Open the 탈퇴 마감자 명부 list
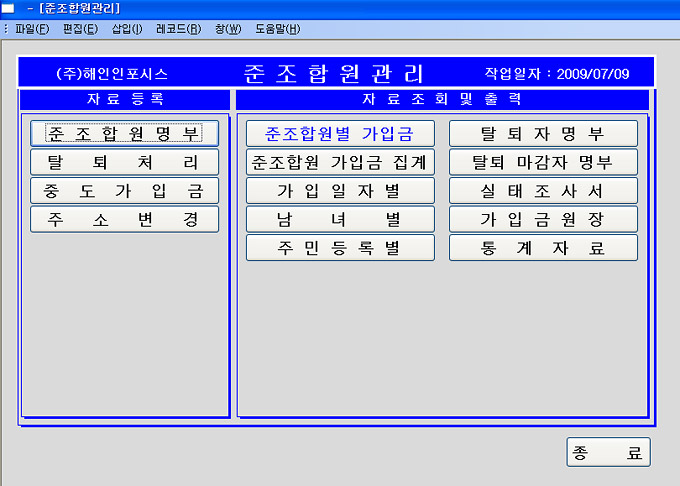The image size is (680, 486). [543, 162]
